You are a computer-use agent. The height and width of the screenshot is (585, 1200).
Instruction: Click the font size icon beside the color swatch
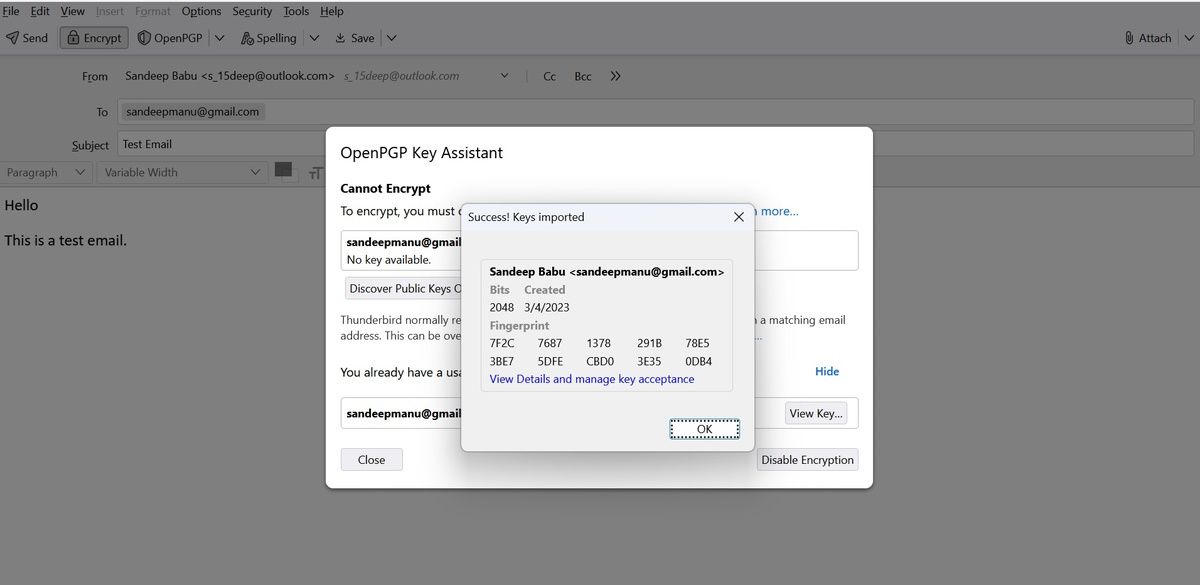(315, 173)
